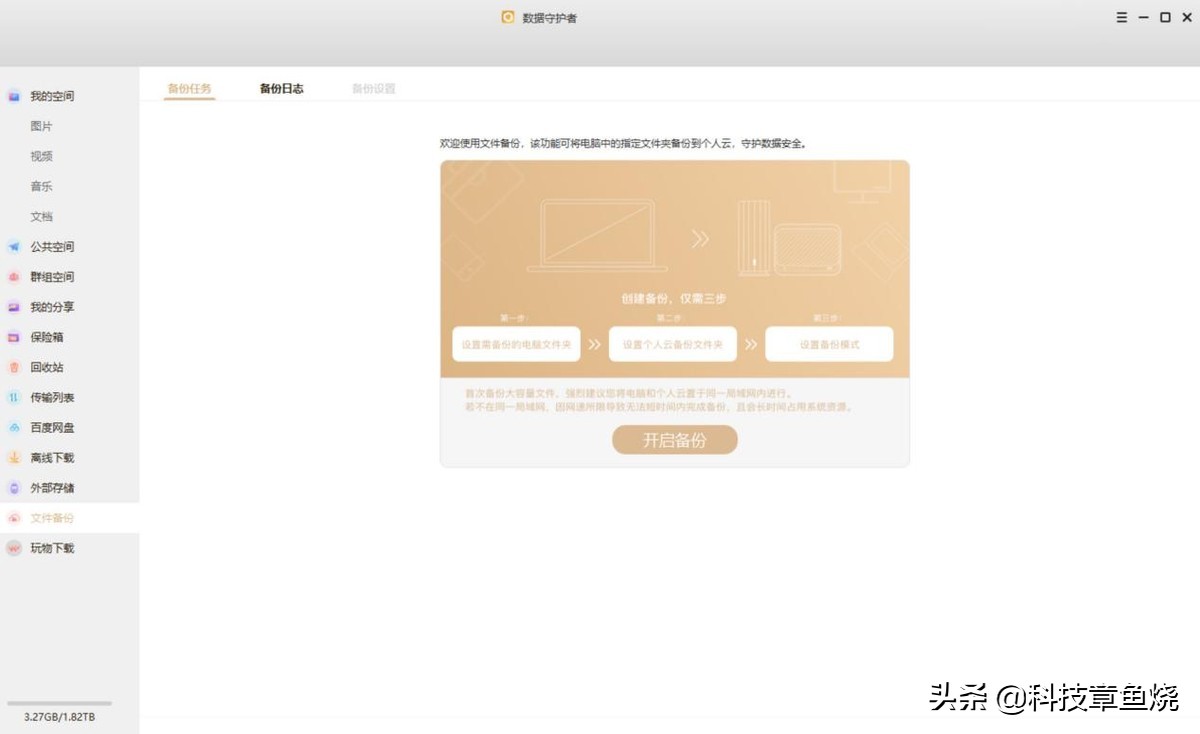This screenshot has width=1200, height=734.
Task: Select 文件备份 label in sidebar
Action: coord(52,518)
